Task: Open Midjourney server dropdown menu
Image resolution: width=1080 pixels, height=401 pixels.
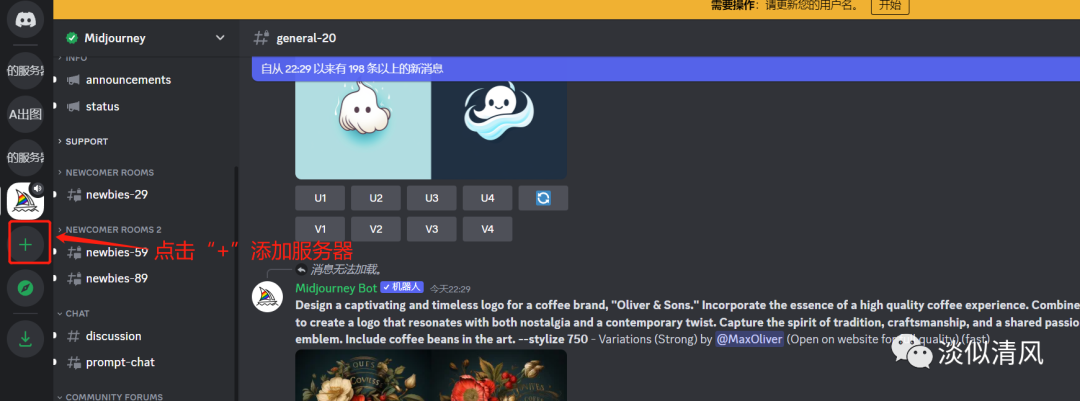Action: (220, 38)
